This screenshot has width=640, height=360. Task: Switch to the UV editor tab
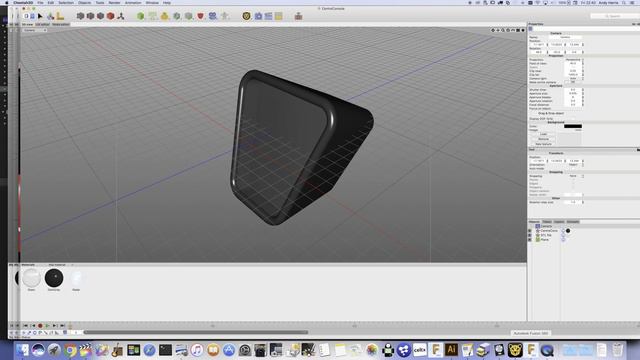pos(42,24)
